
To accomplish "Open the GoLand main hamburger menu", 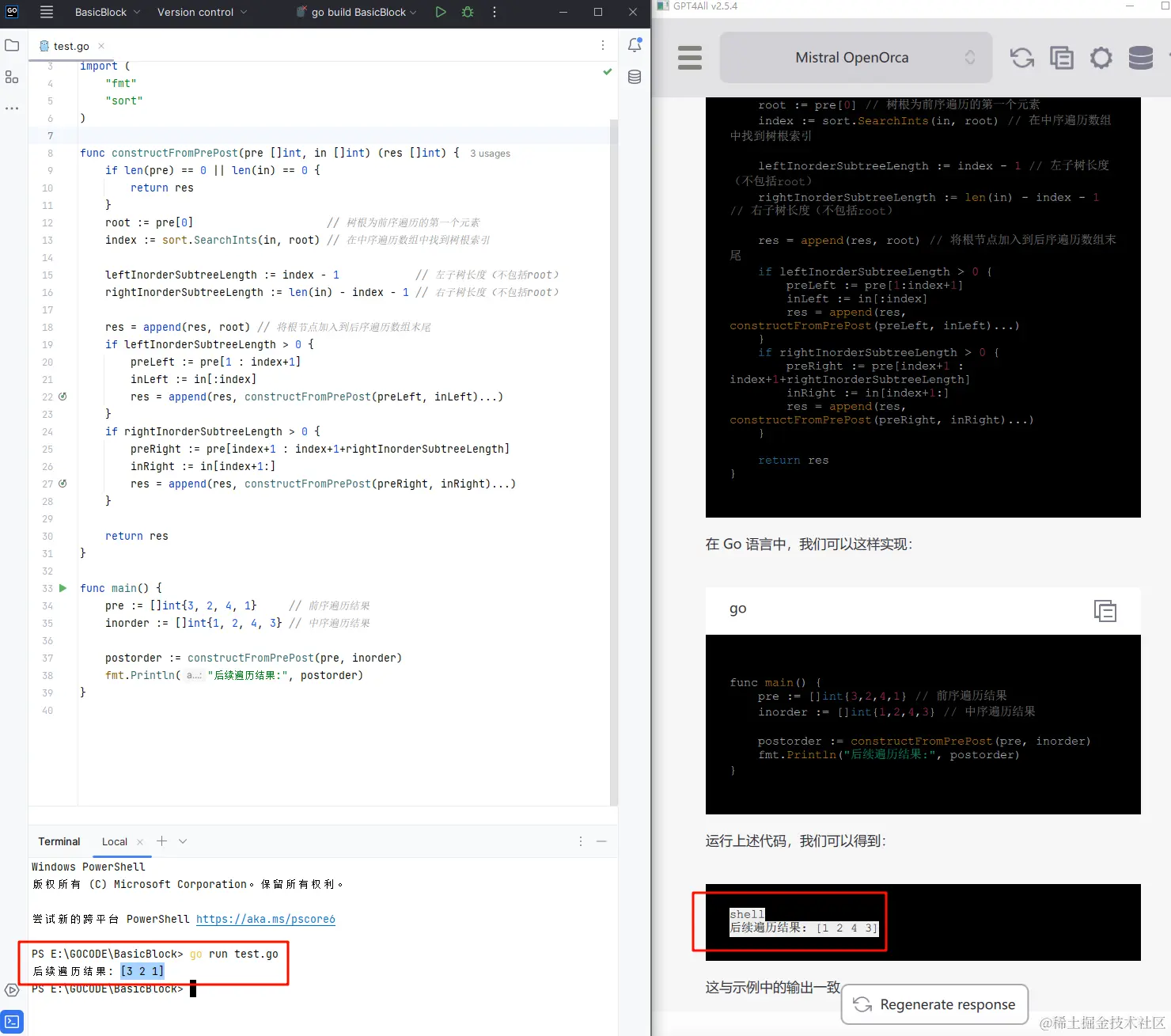I will click(x=47, y=12).
